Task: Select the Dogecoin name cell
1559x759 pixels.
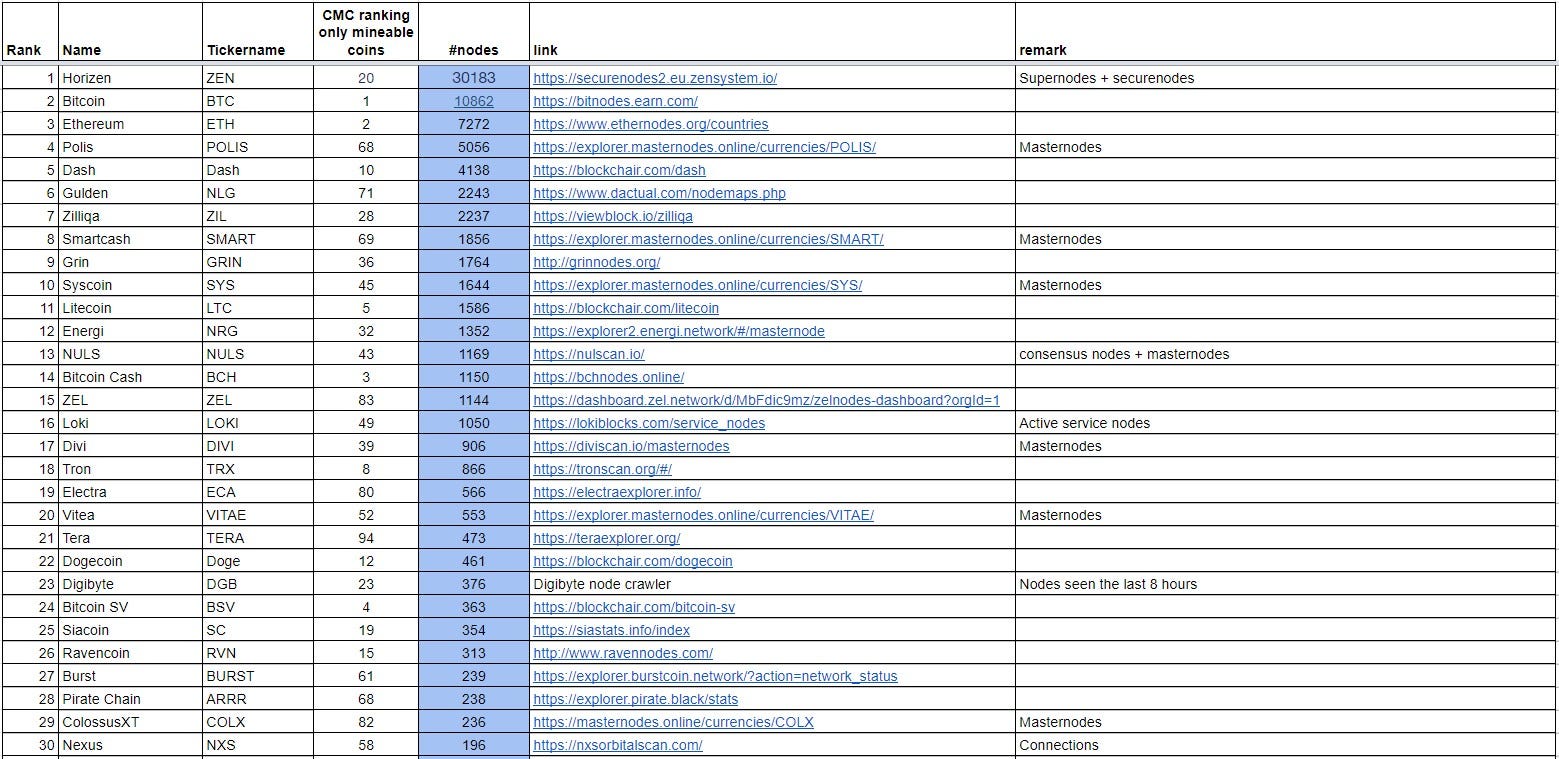Action: 131,561
